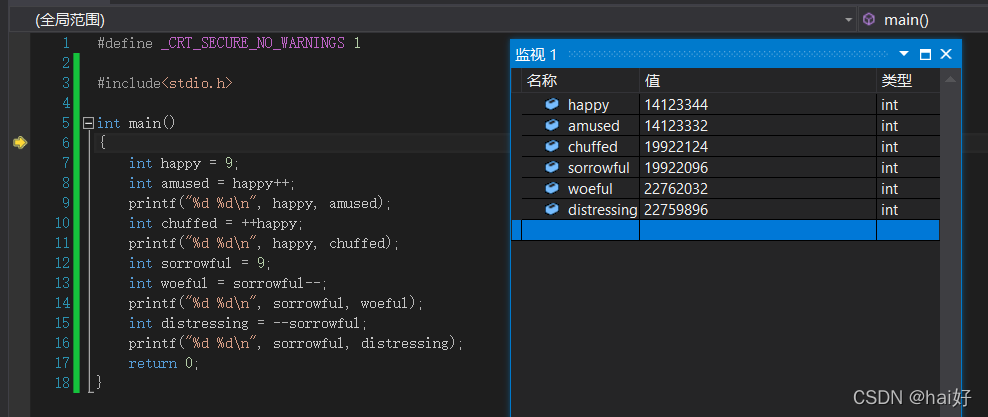The height and width of the screenshot is (417, 988).
Task: Click the variable icon beside chuffed
Action: coord(551,146)
